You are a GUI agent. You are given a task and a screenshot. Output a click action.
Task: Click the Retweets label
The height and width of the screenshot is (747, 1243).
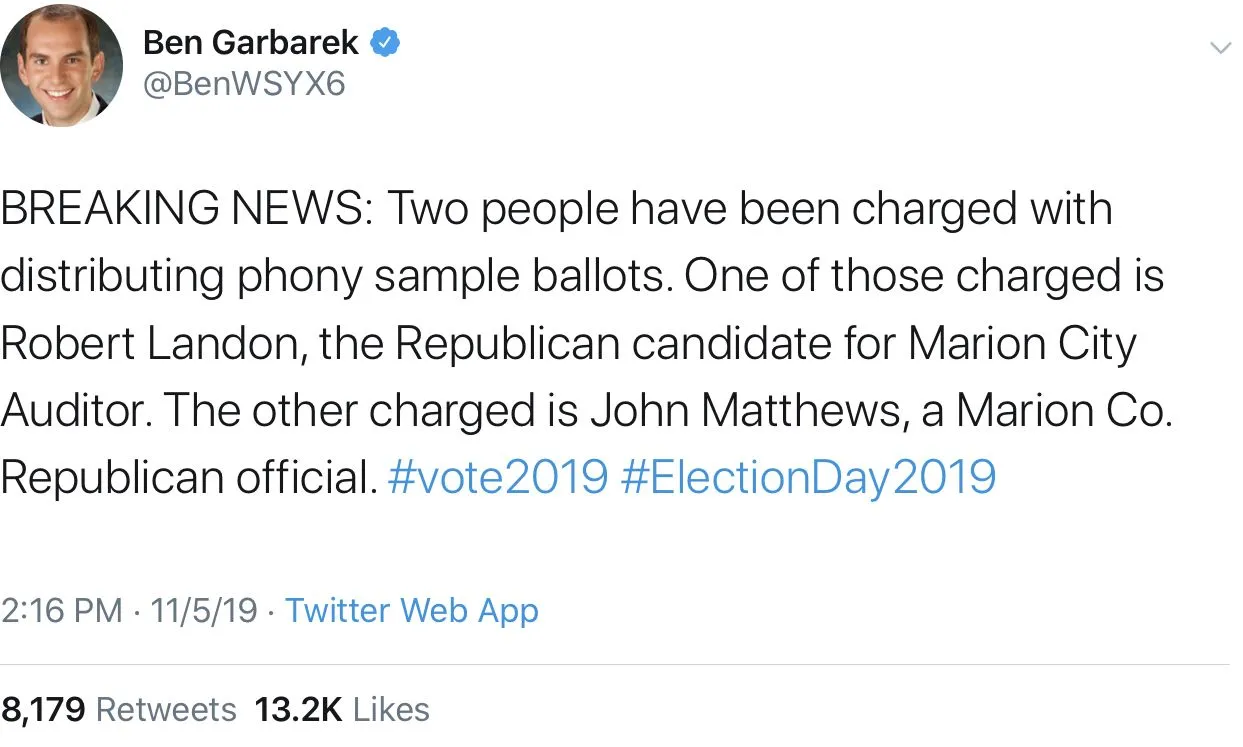(x=166, y=710)
